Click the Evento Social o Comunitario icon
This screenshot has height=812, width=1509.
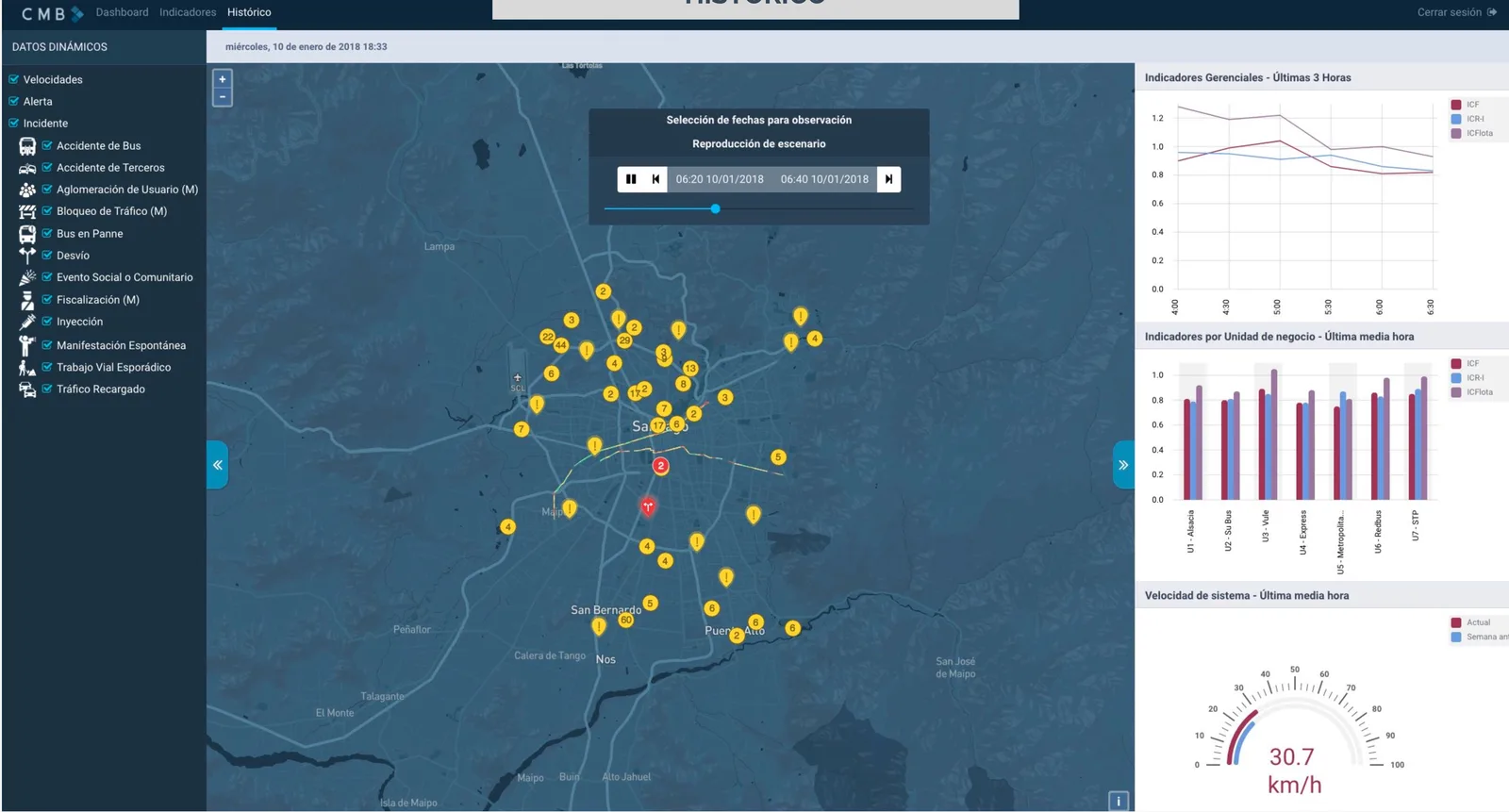pyautogui.click(x=27, y=277)
